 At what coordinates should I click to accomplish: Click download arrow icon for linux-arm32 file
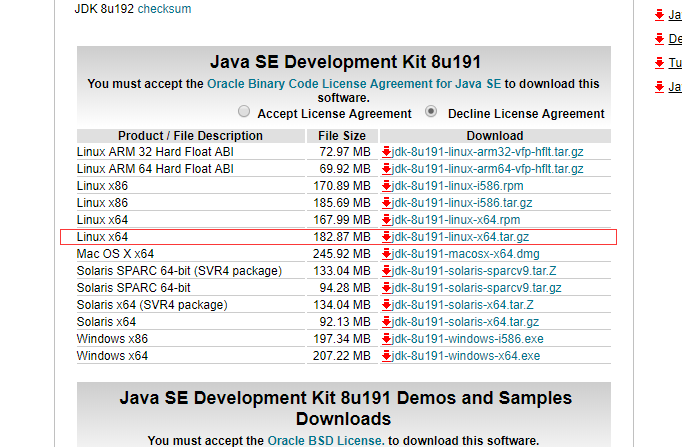[386, 152]
